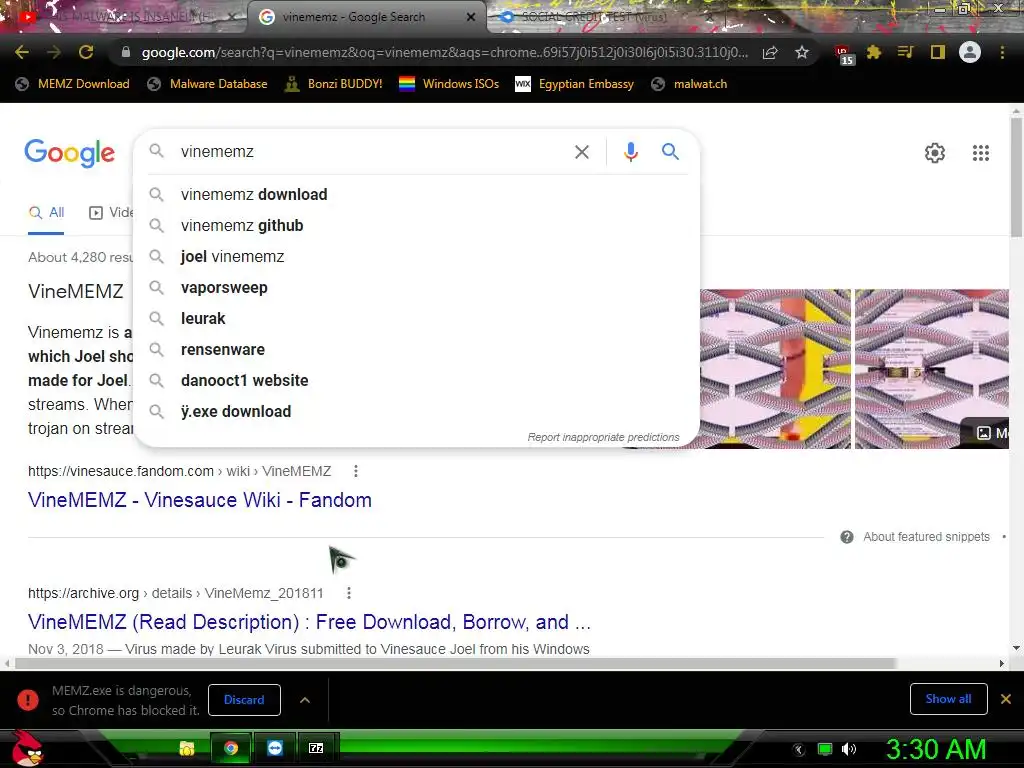Viewport: 1024px width, 768px height.
Task: Open the Malware Database bookmark
Action: coord(207,84)
